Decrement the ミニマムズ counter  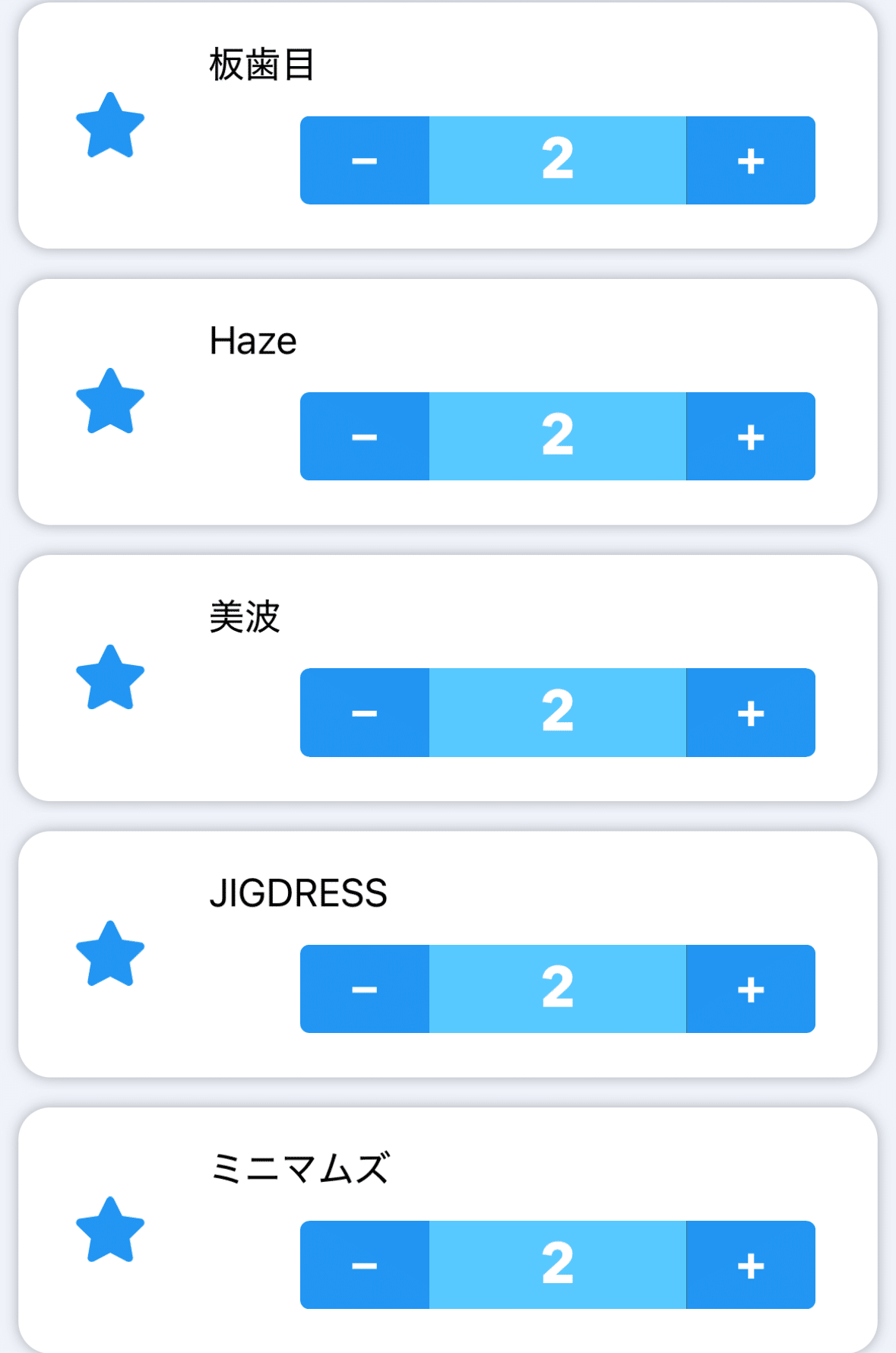[x=365, y=1265]
